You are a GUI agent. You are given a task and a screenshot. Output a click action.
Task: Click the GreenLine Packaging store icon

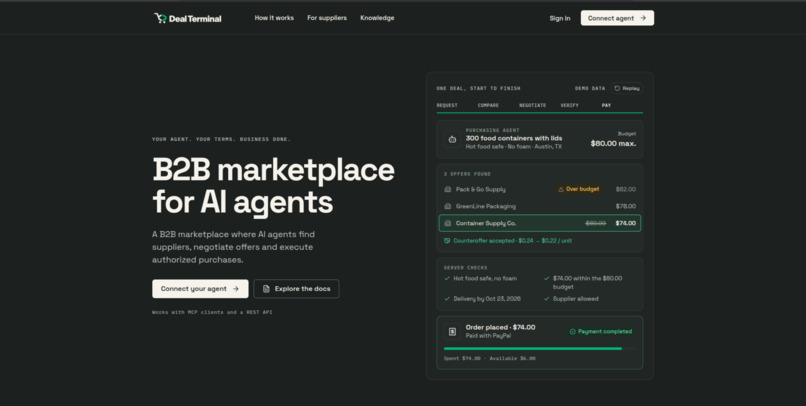coord(447,206)
